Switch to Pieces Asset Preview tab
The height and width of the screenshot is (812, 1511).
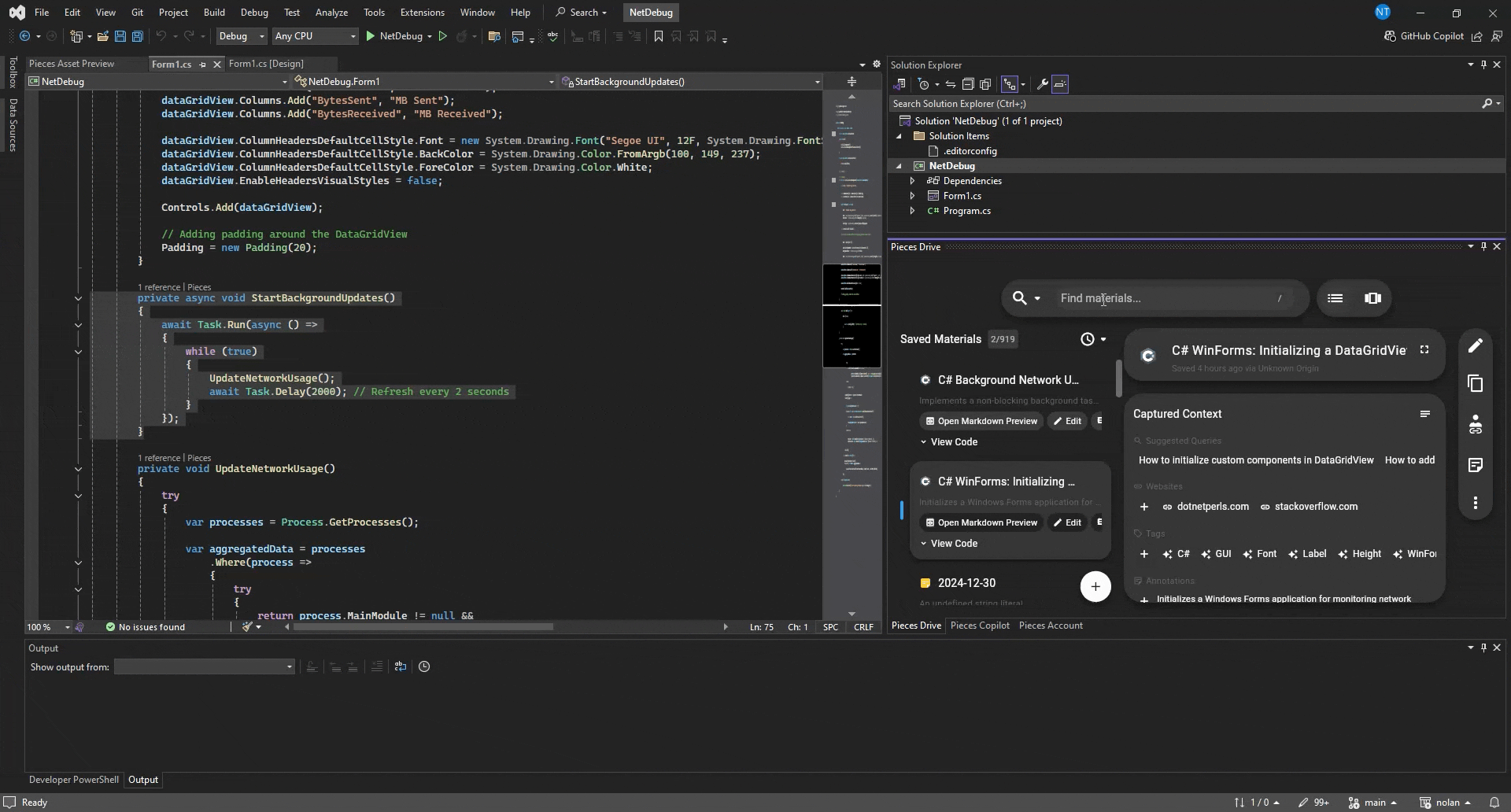[72, 64]
